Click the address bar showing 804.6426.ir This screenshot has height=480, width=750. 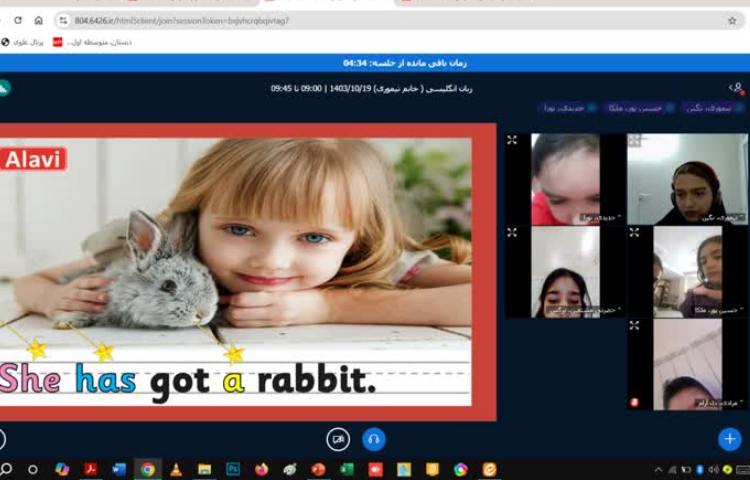[x=399, y=21]
